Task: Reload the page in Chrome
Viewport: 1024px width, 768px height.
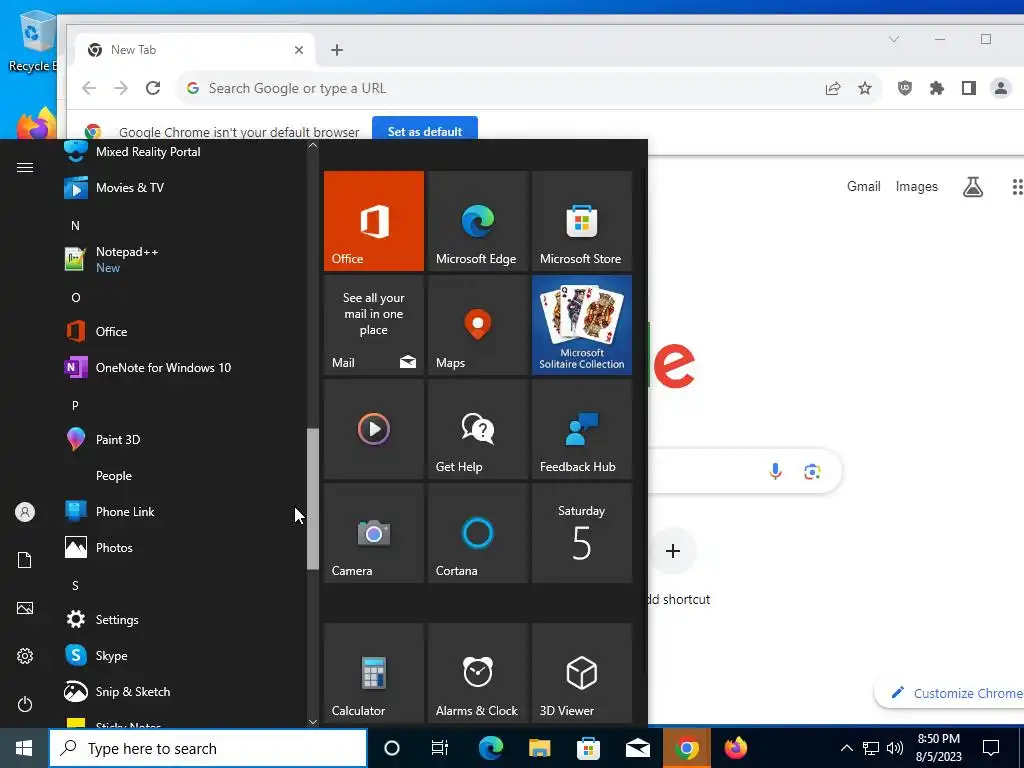Action: pyautogui.click(x=153, y=88)
